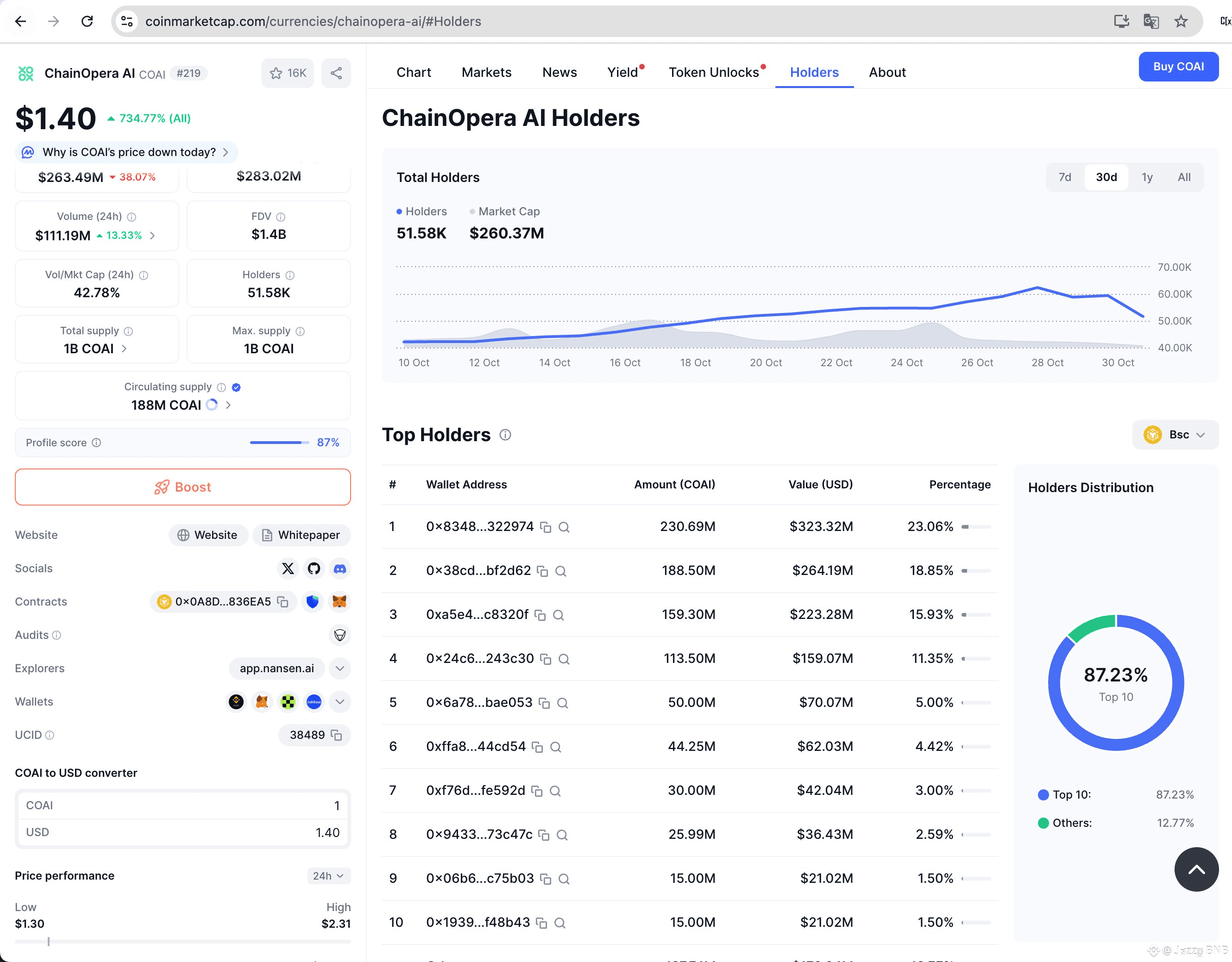This screenshot has width=1232, height=962.
Task: Open the 24h price performance dropdown
Action: (x=328, y=876)
